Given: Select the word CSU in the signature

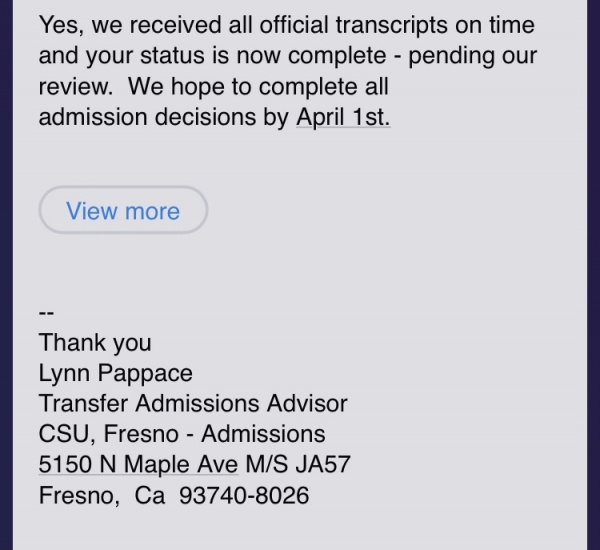Looking at the screenshot, I should coord(64,434).
